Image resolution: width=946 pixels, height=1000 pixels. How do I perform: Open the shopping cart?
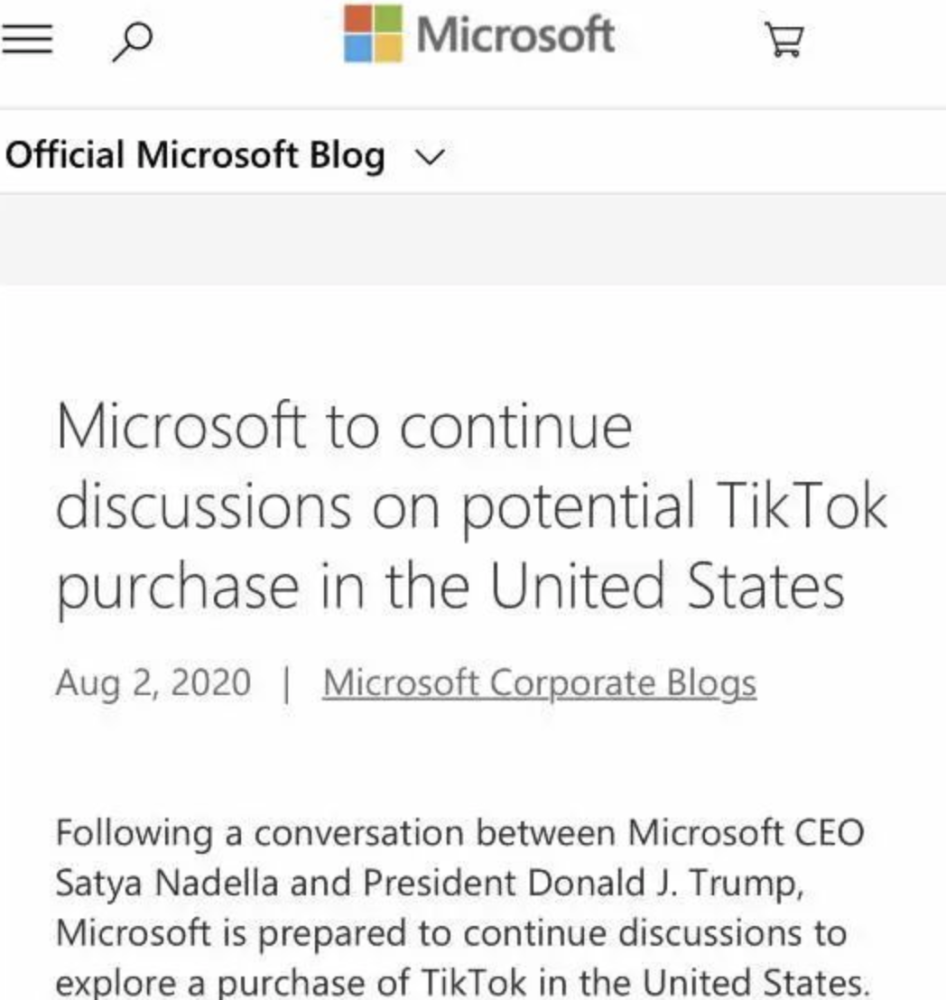tap(784, 40)
